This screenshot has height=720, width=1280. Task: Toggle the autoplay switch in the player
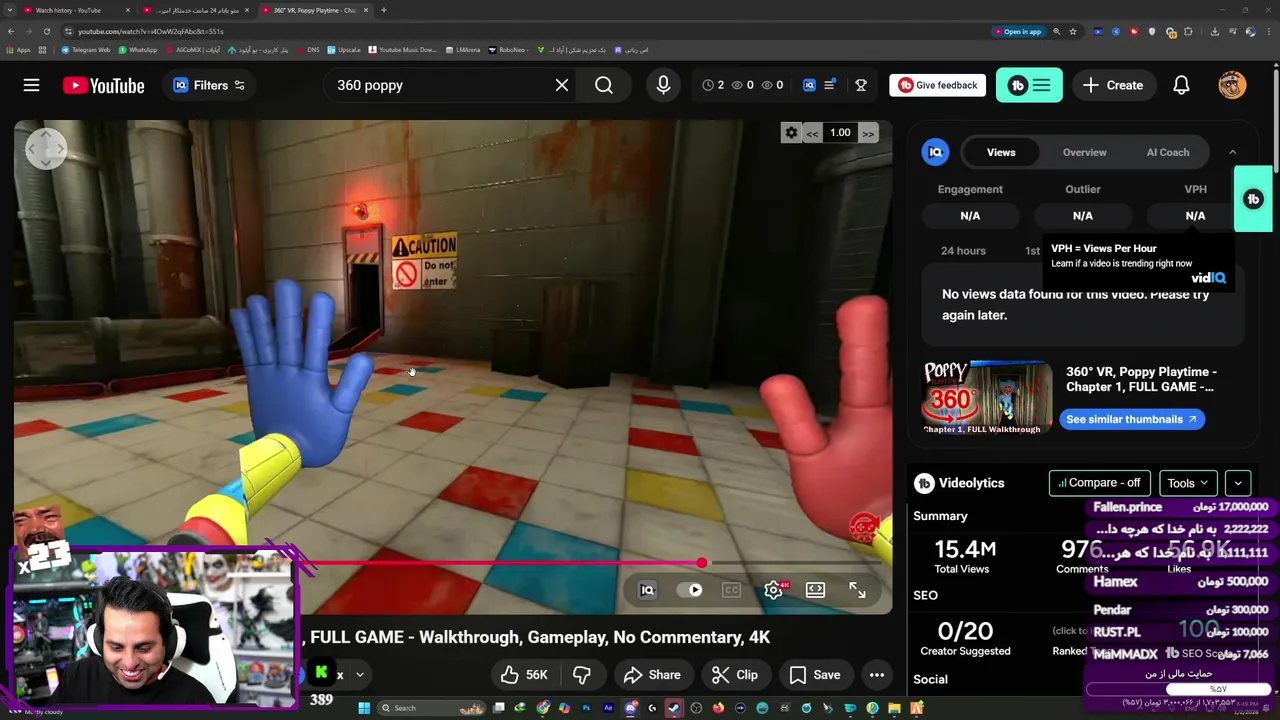[x=691, y=590]
